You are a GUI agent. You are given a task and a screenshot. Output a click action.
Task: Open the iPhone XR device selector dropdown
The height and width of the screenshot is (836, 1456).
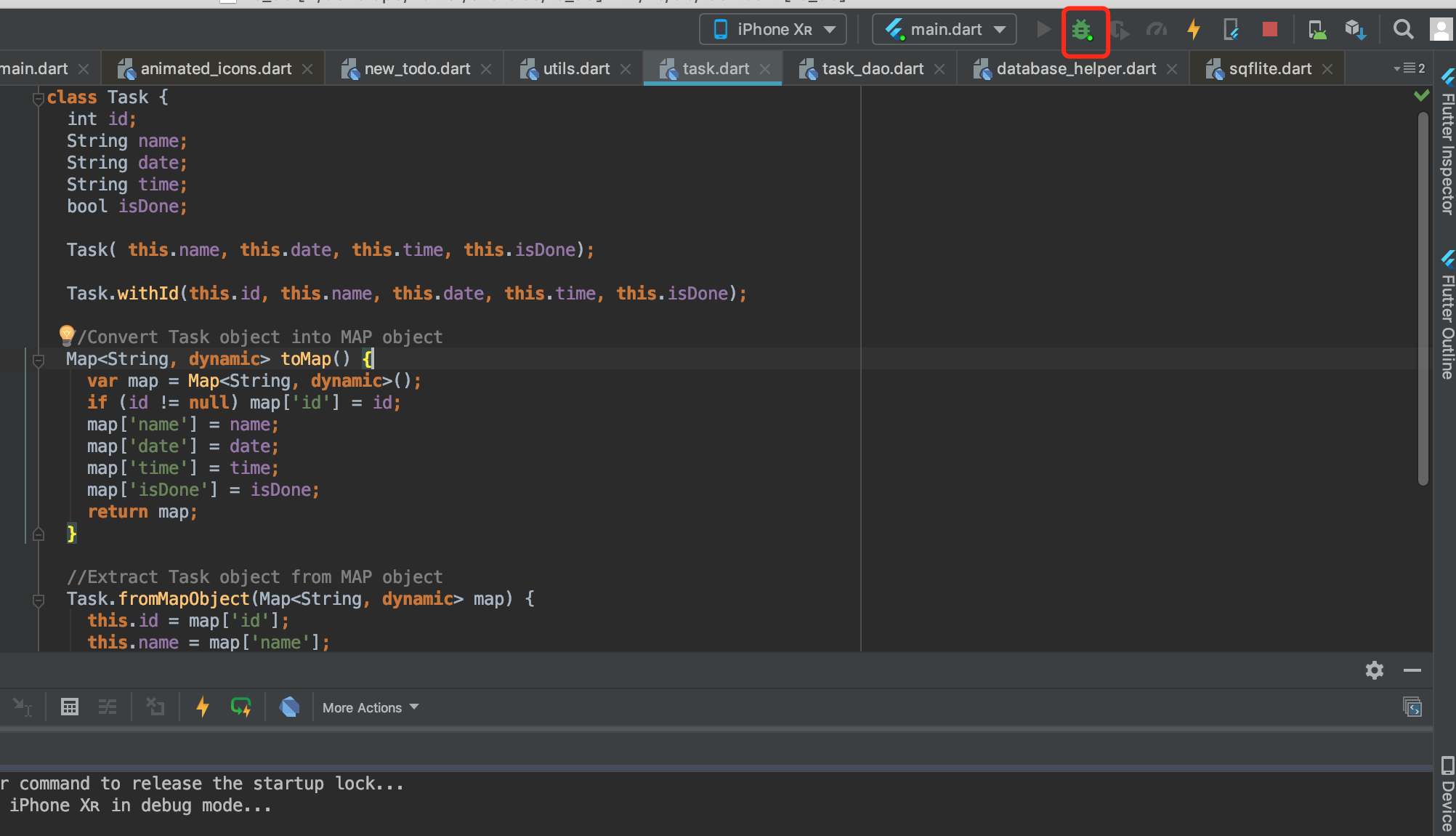click(773, 30)
